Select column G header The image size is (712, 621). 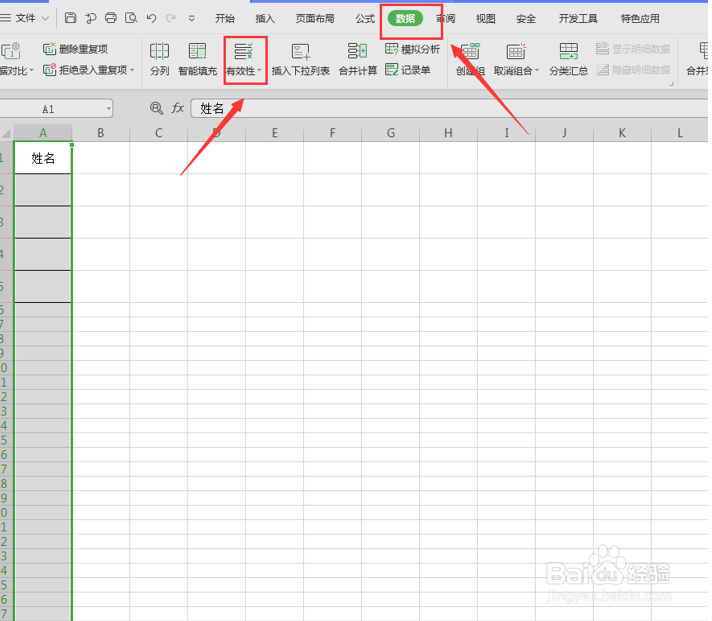[391, 133]
